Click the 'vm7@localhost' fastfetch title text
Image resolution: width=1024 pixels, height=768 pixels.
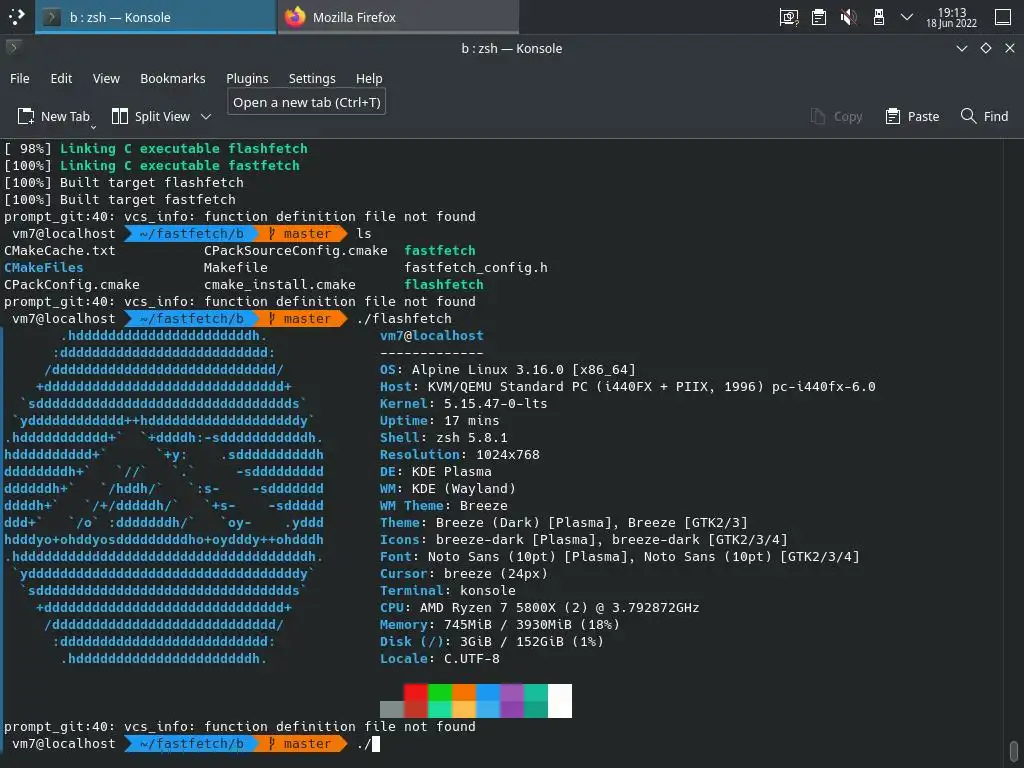432,335
